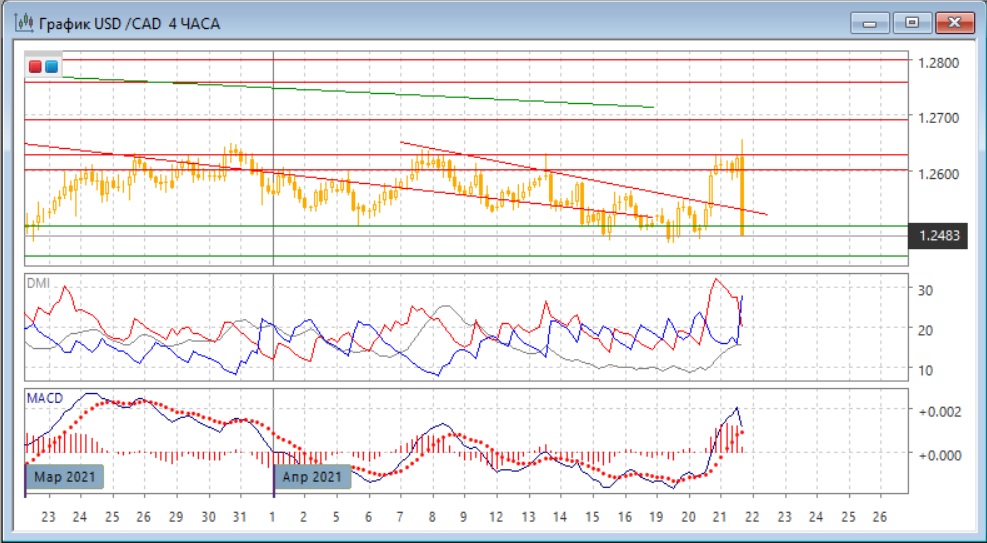Click the 1.2600 price axis label
Image resolution: width=987 pixels, height=543 pixels.
click(938, 175)
